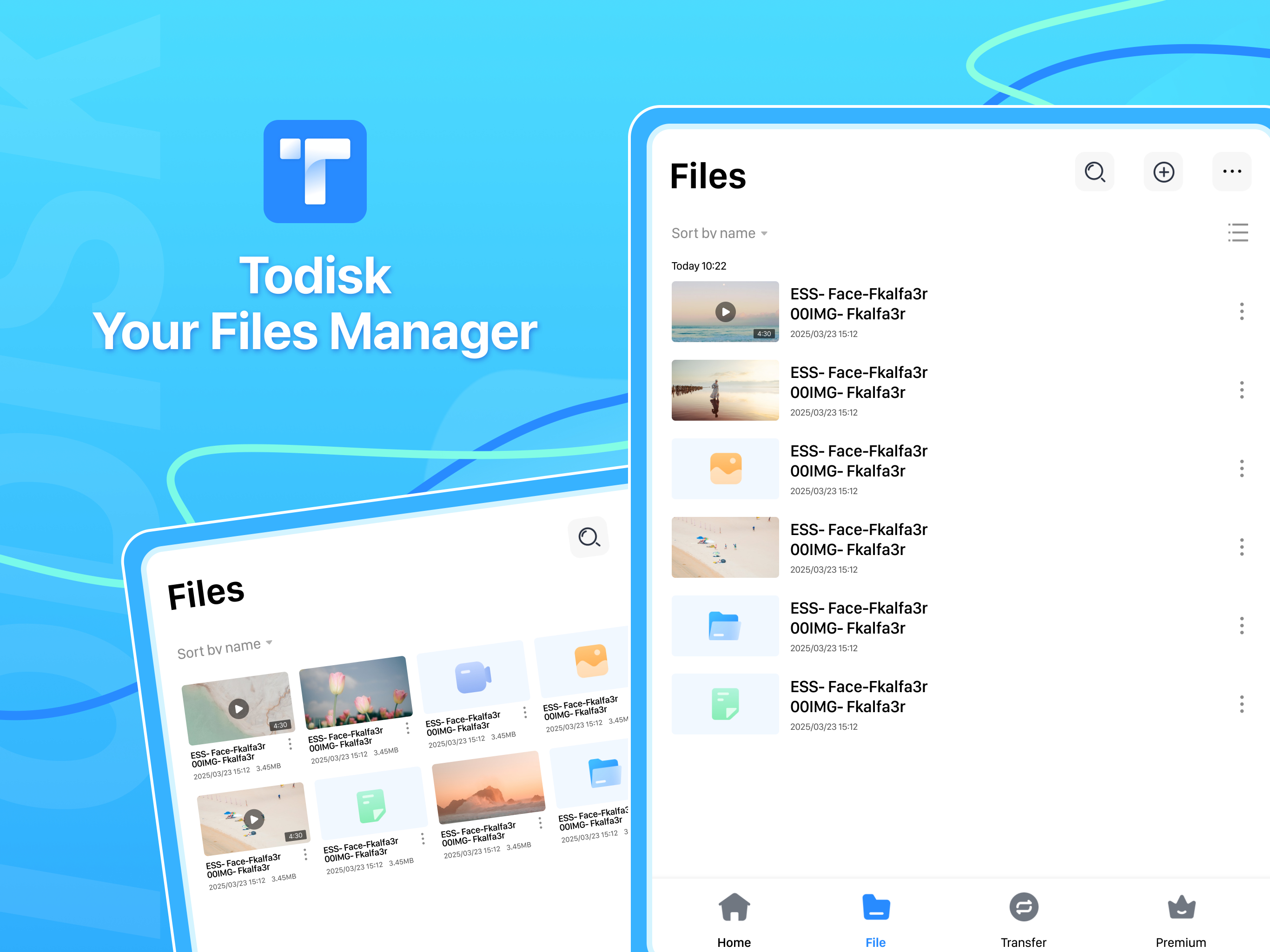Open the Premium crown tab

(1181, 920)
